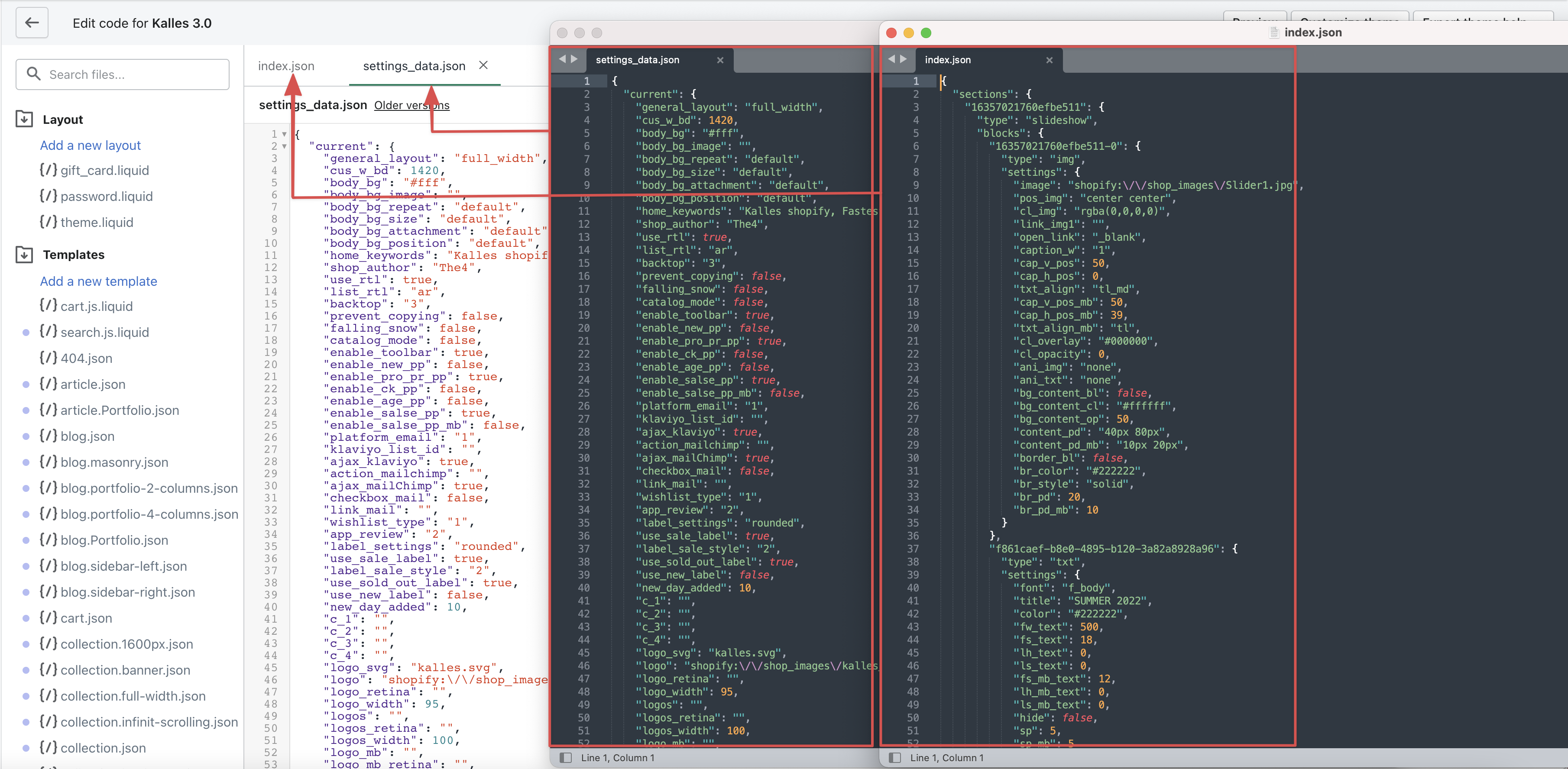Click the code icon beside article.json
The height and width of the screenshot is (769, 1568).
click(49, 384)
